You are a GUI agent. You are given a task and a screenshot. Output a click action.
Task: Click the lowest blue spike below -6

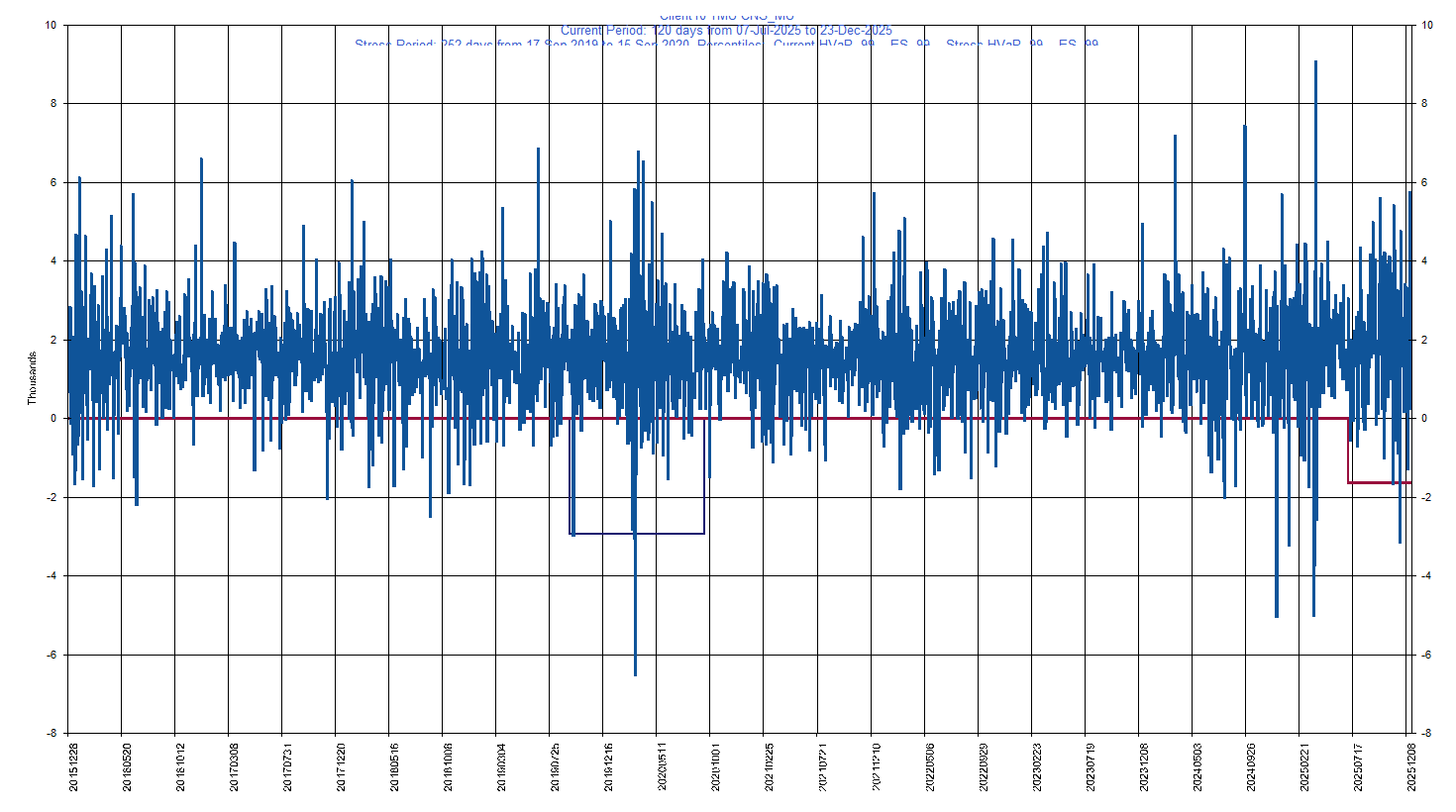[635, 671]
